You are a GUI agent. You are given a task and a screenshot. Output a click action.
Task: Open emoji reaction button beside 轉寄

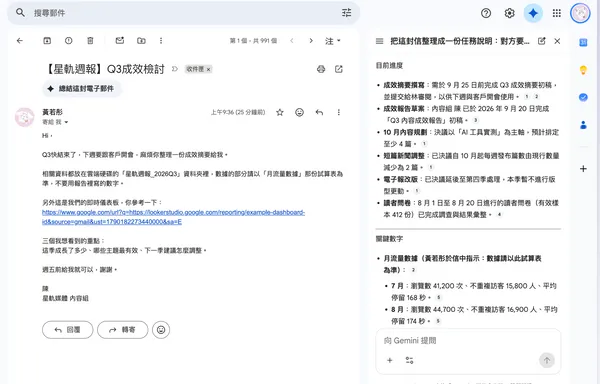click(161, 330)
